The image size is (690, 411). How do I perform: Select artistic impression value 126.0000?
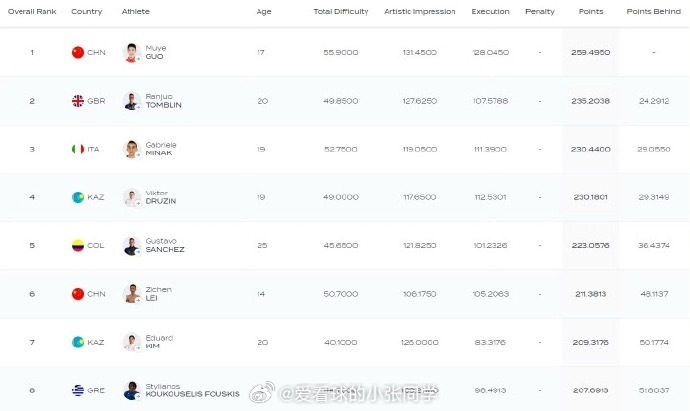[x=419, y=342]
